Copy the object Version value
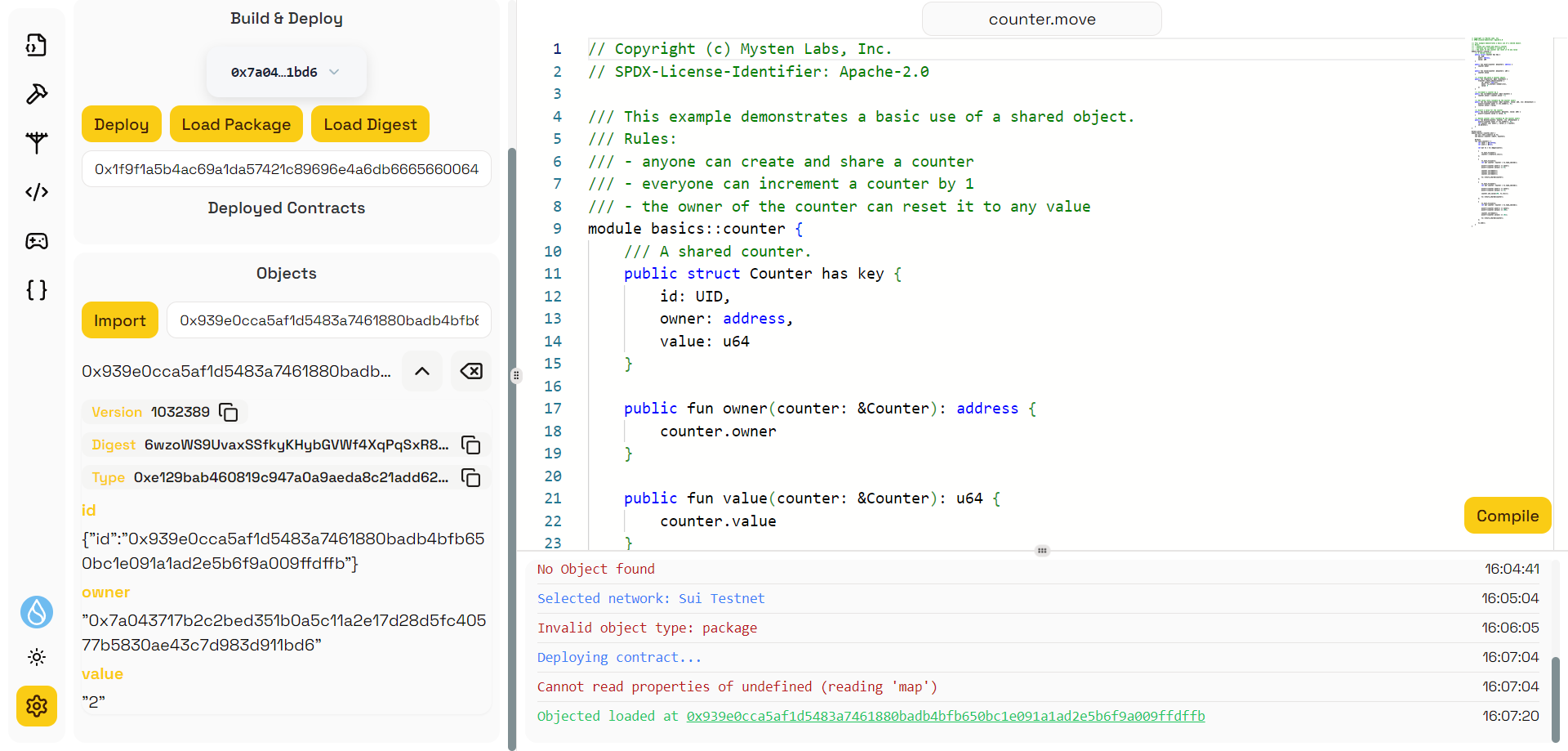The height and width of the screenshot is (751, 1568). 229,413
